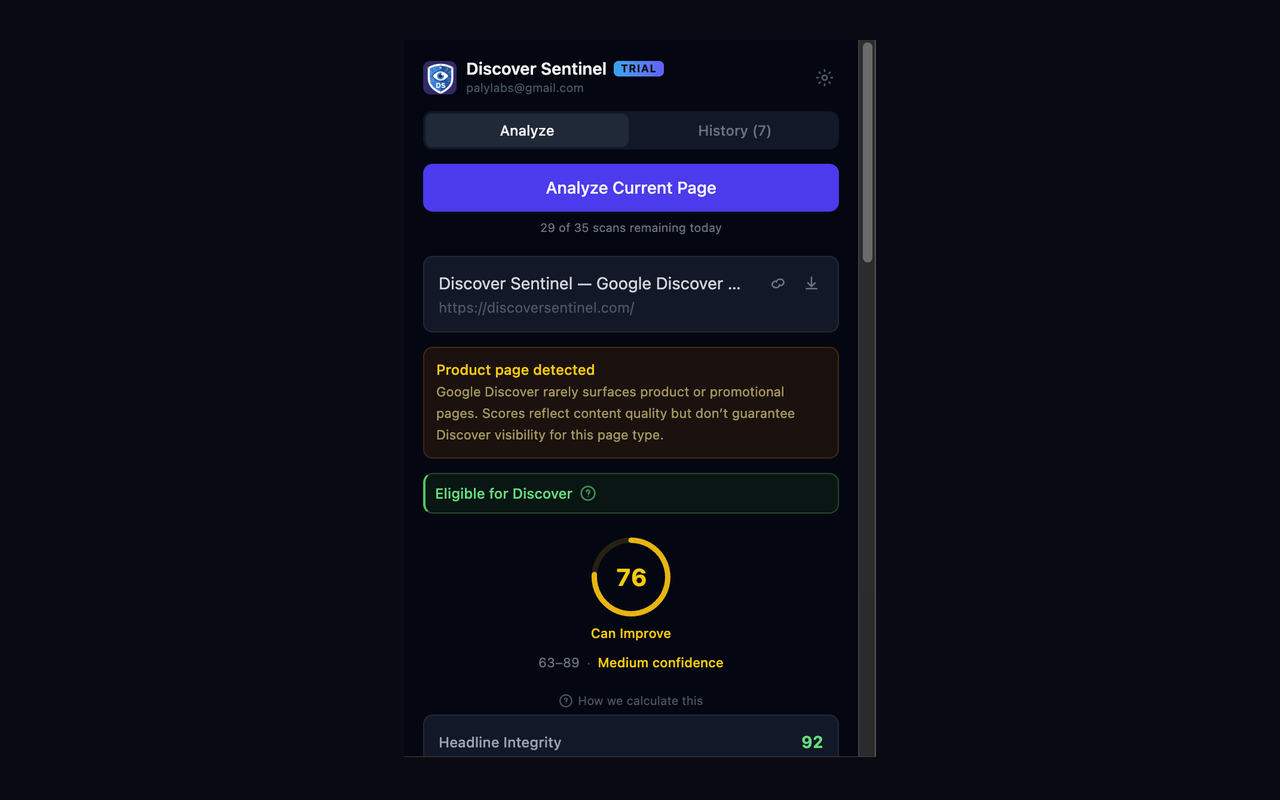Click the Discover Sentinel page title text
Screen dimensions: 1280x800
pos(590,284)
